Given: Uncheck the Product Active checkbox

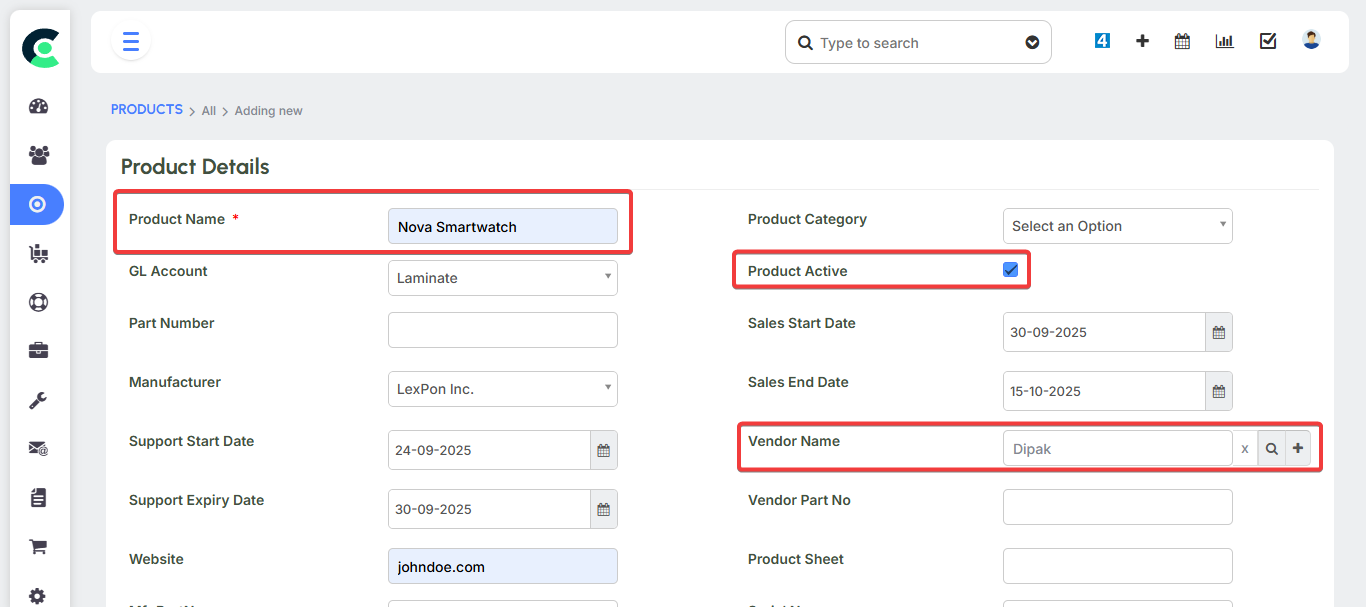Looking at the screenshot, I should click(x=1010, y=270).
